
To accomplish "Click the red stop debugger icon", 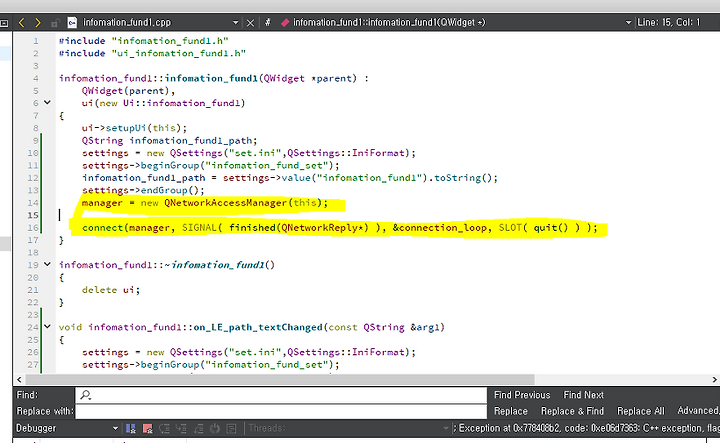I will point(147,428).
